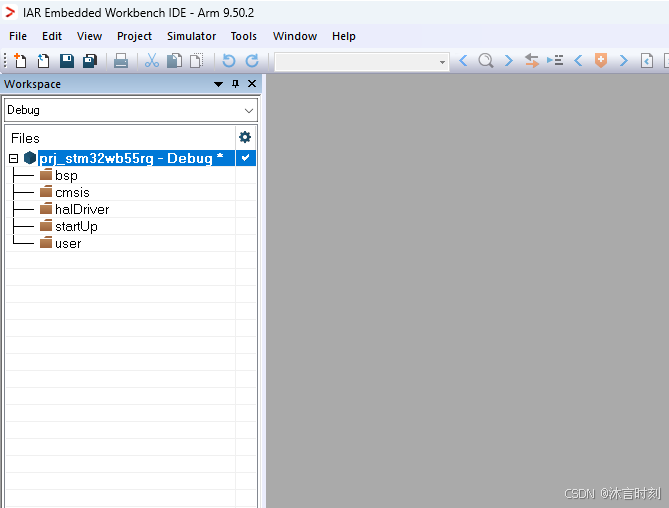
Task: Click the toolbar drag handle grip
Action: pos(5,61)
